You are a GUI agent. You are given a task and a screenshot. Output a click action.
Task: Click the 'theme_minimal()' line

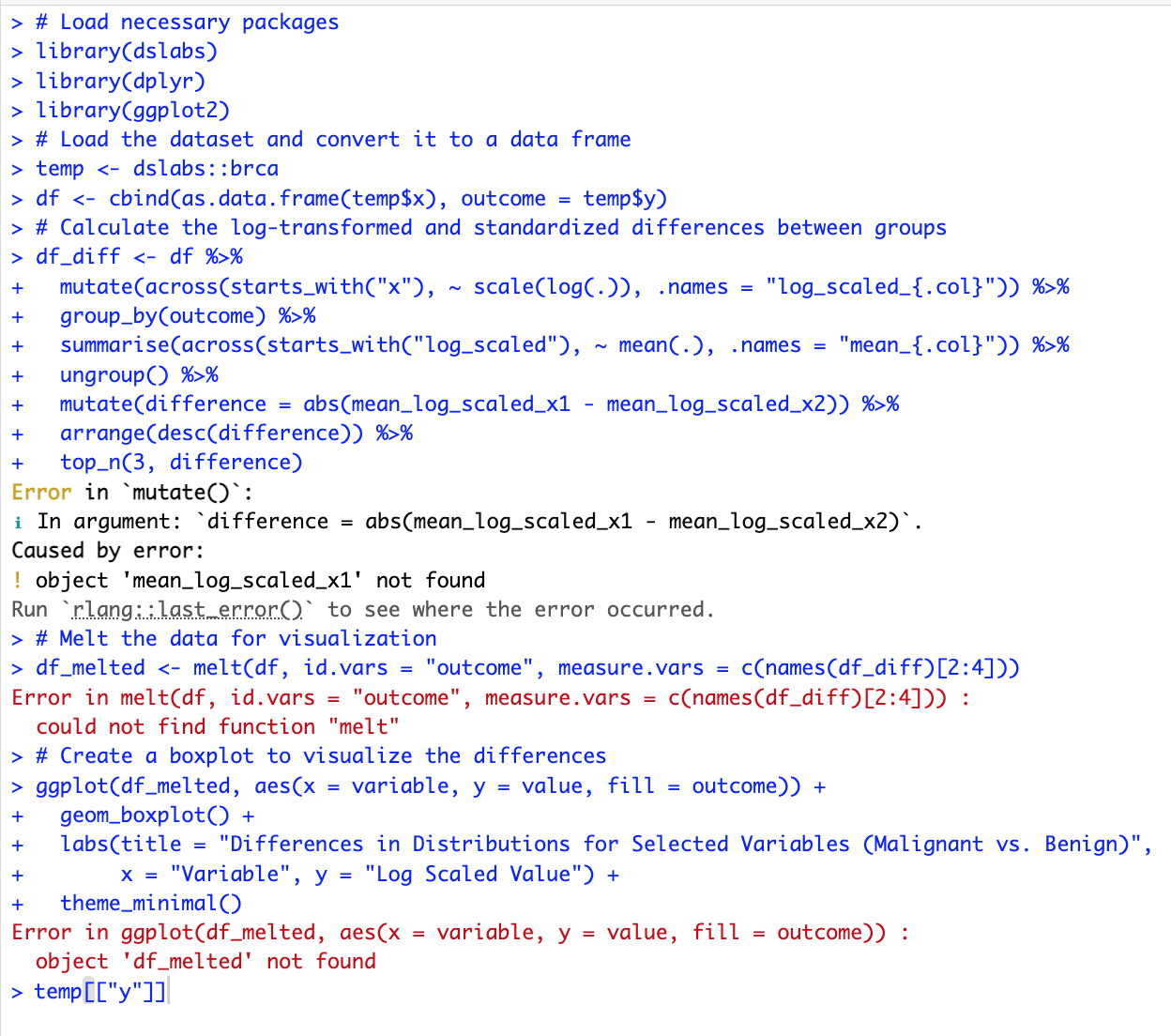pos(151,903)
